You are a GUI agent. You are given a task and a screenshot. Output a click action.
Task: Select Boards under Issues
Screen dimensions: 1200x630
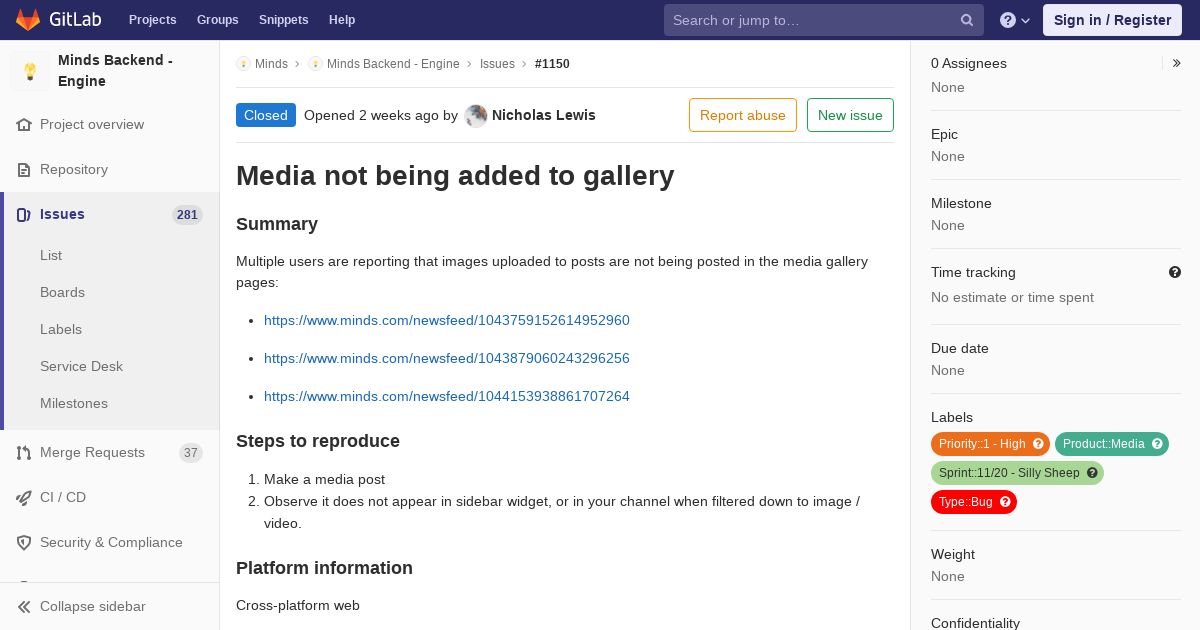coord(62,292)
